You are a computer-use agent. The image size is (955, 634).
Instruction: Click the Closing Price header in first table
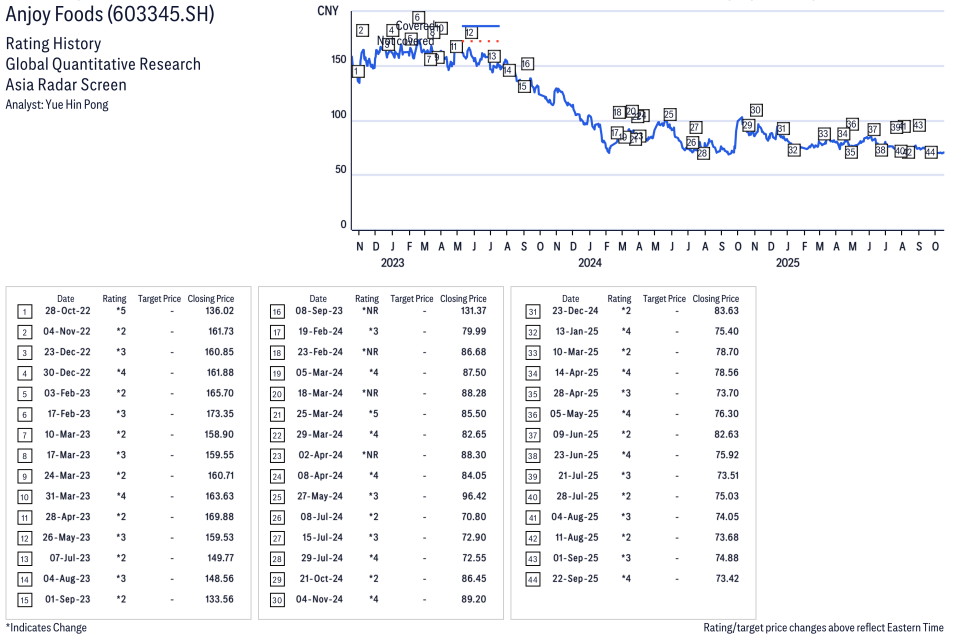[x=211, y=298]
